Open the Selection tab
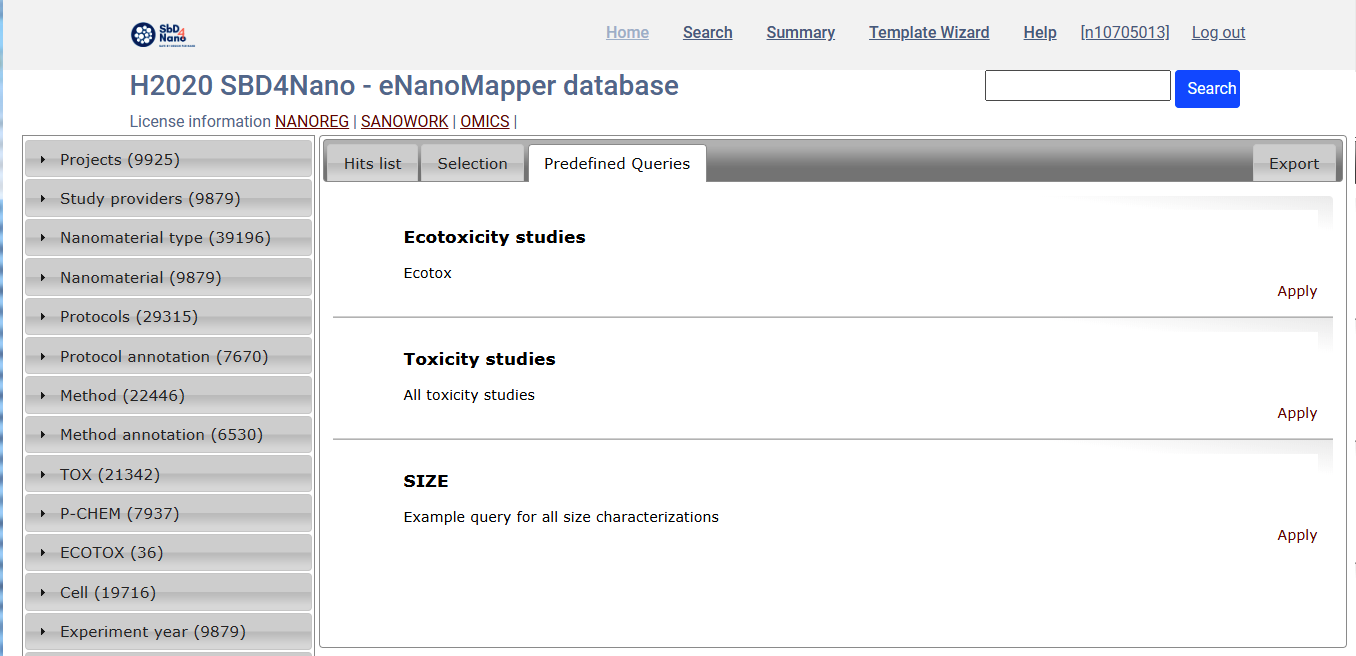Viewport: 1356px width, 656px height. tap(472, 164)
